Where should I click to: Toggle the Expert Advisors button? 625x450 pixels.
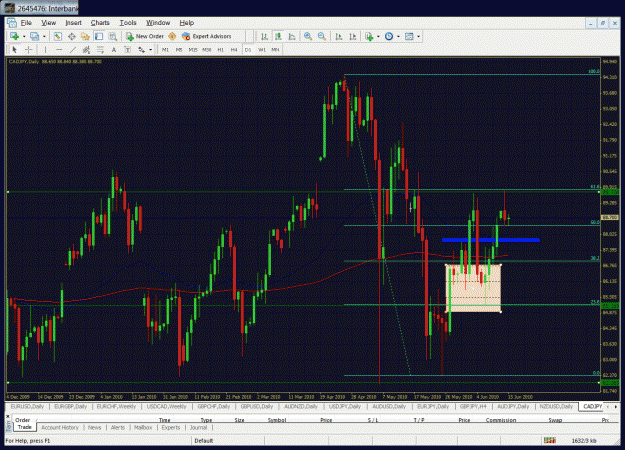tap(206, 36)
